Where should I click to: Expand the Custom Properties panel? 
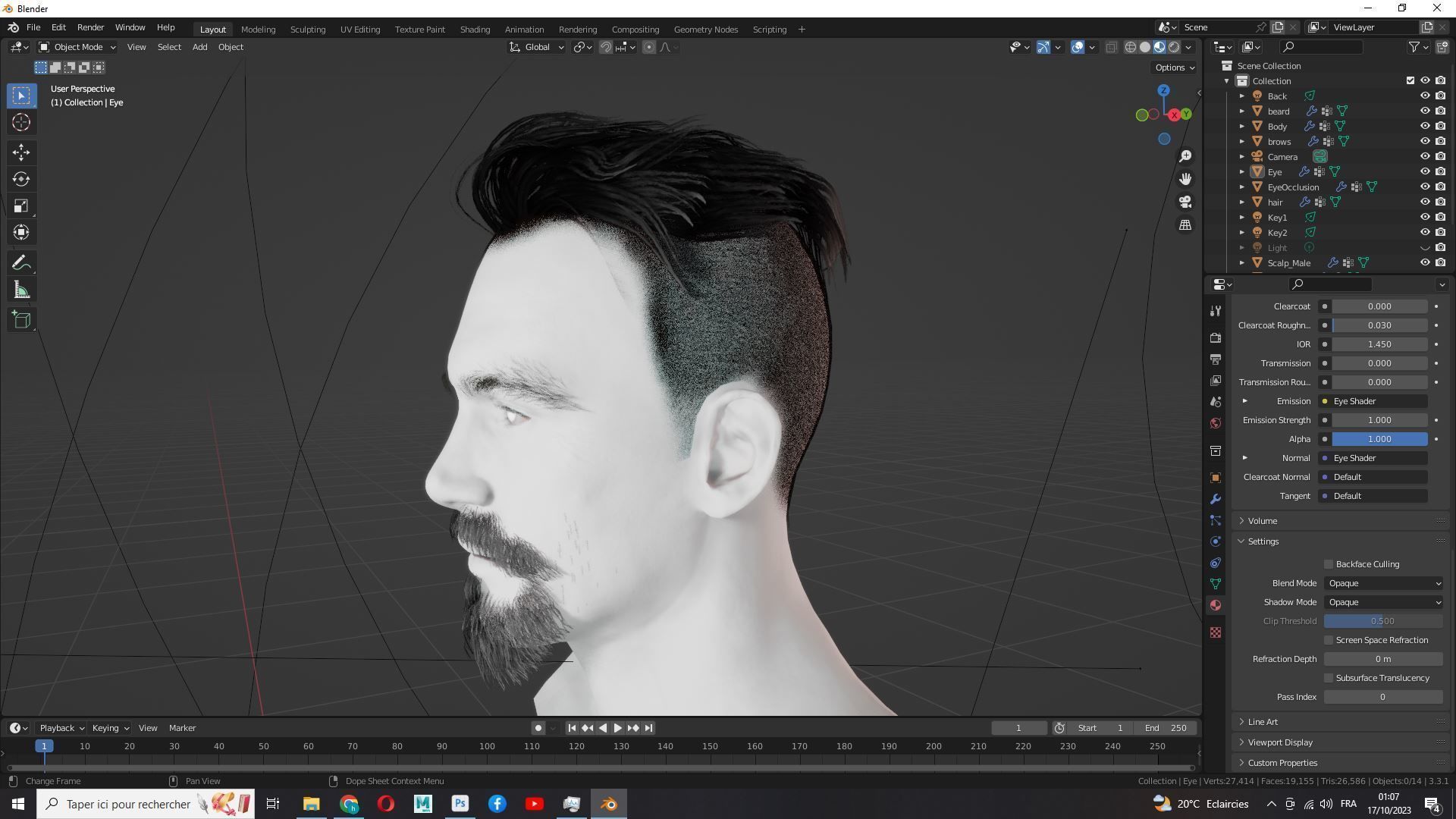tap(1282, 763)
